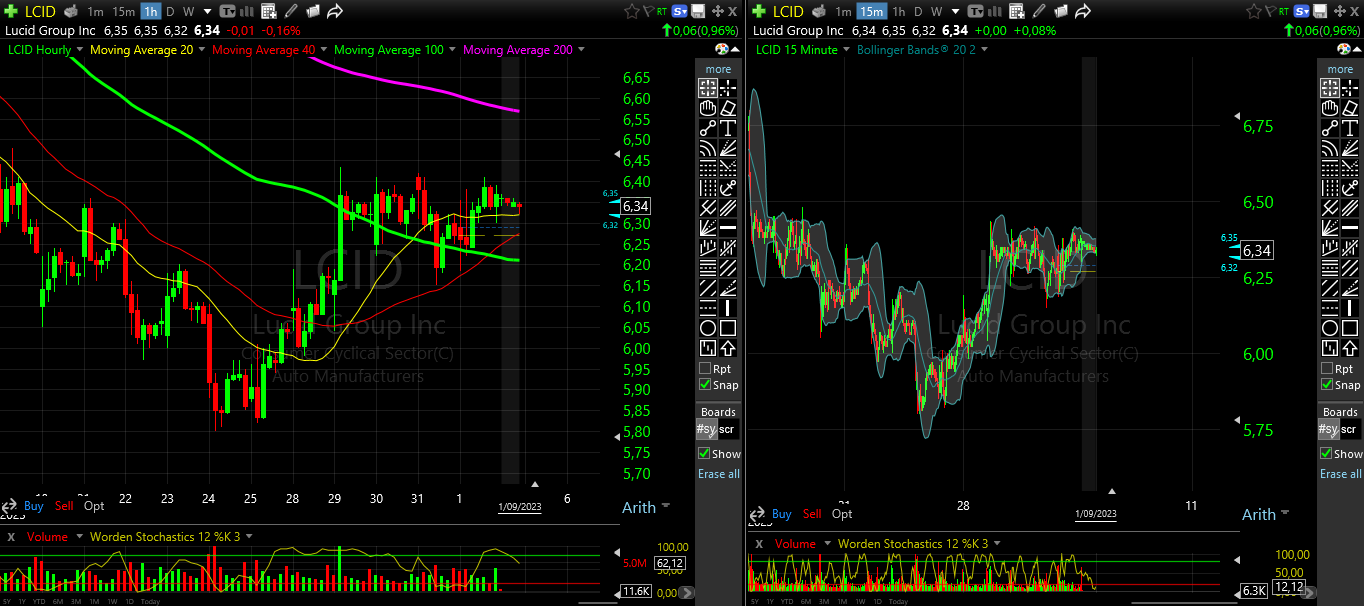Screen dimensions: 1364x606
Task: Switch right chart to 1h timeframe
Action: [898, 11]
